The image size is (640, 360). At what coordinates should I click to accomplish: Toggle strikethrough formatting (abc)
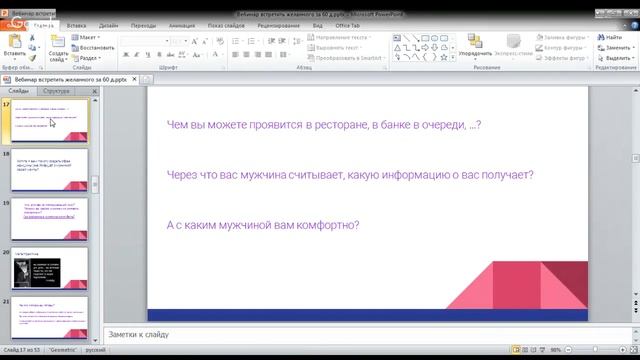[x=170, y=55]
